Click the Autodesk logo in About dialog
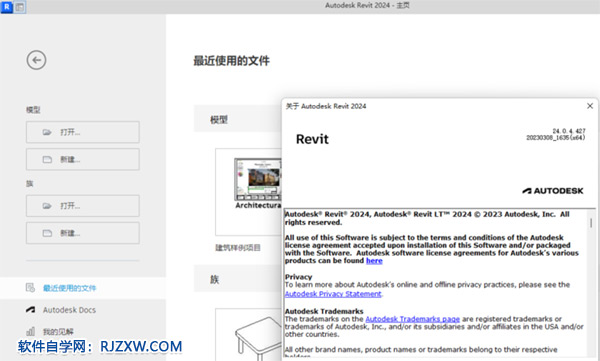600x361 pixels. 553,191
